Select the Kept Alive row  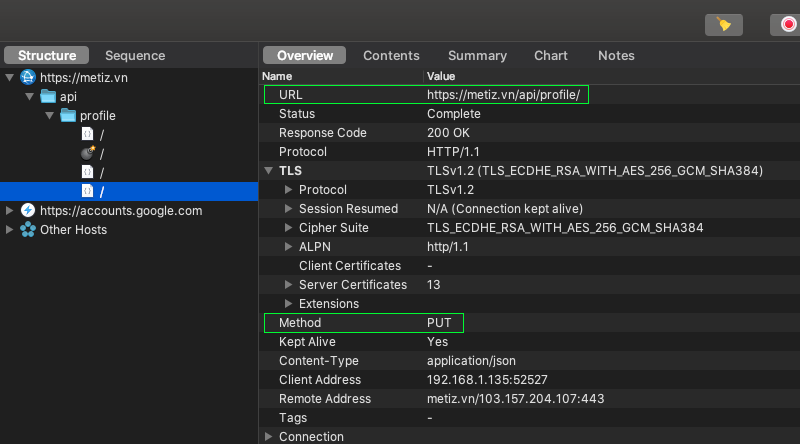[530, 341]
